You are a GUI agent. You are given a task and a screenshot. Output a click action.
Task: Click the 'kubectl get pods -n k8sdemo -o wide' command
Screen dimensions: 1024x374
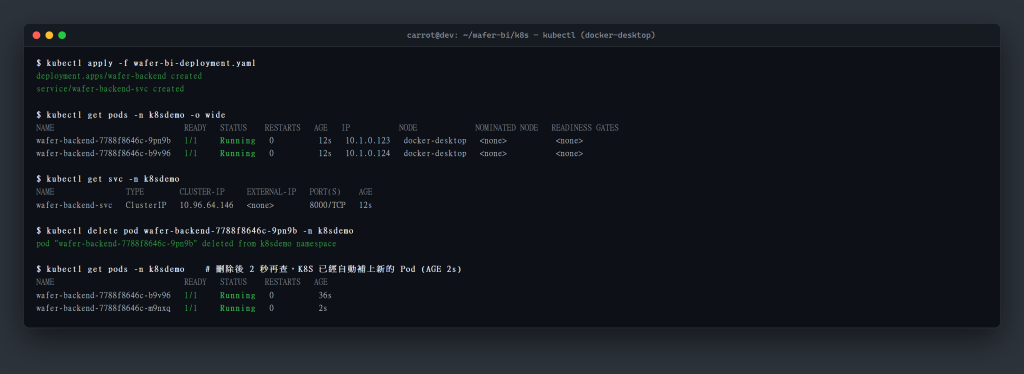coord(131,115)
